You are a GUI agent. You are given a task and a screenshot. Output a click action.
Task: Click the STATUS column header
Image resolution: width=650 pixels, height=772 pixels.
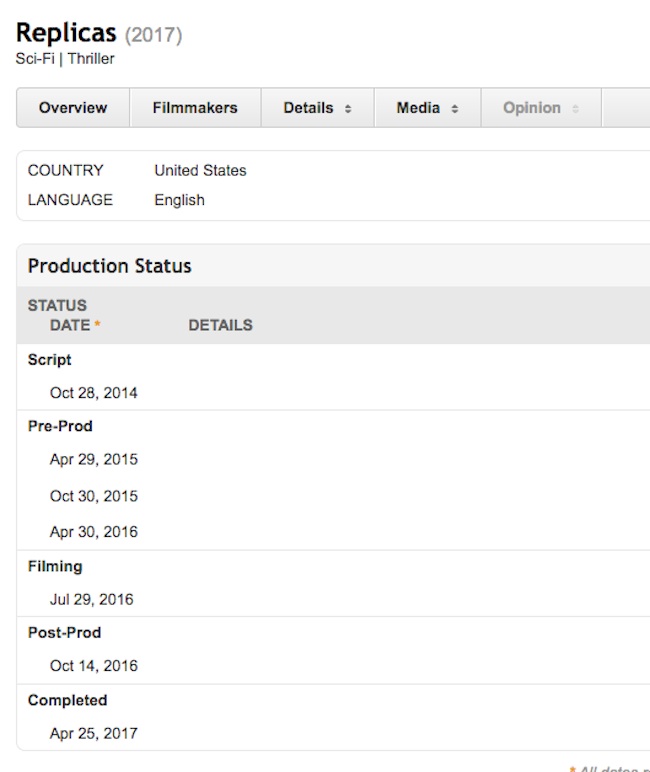(x=57, y=306)
